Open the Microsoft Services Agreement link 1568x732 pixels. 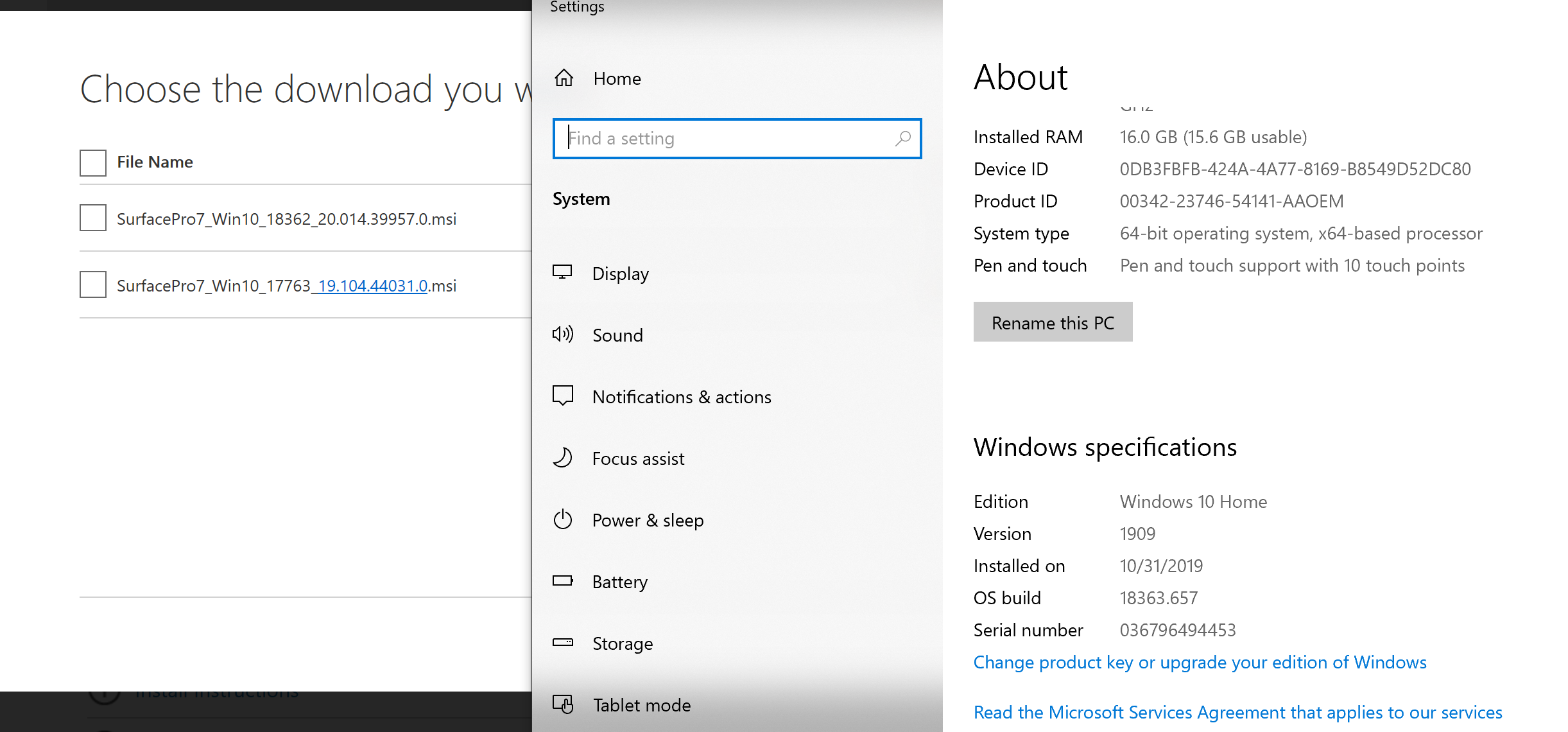coord(1237,712)
